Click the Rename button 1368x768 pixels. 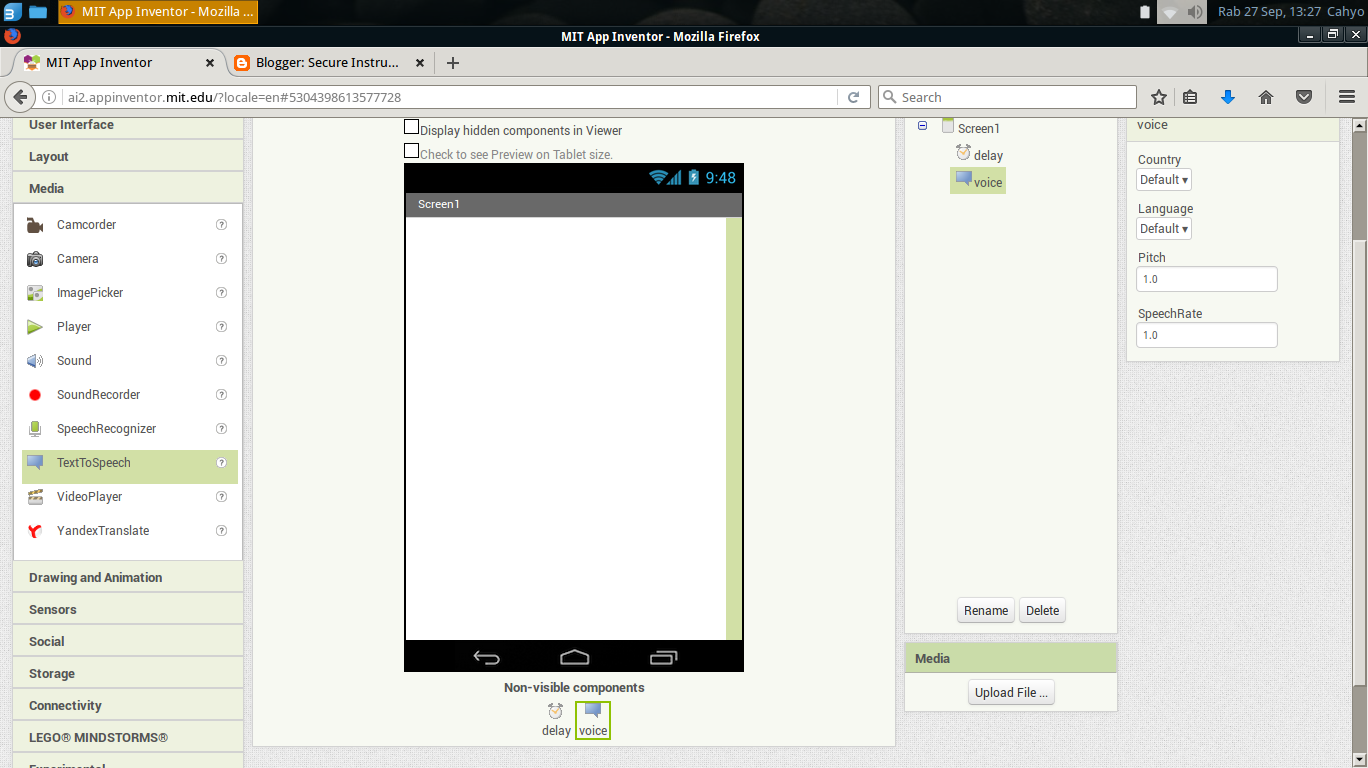[985, 610]
